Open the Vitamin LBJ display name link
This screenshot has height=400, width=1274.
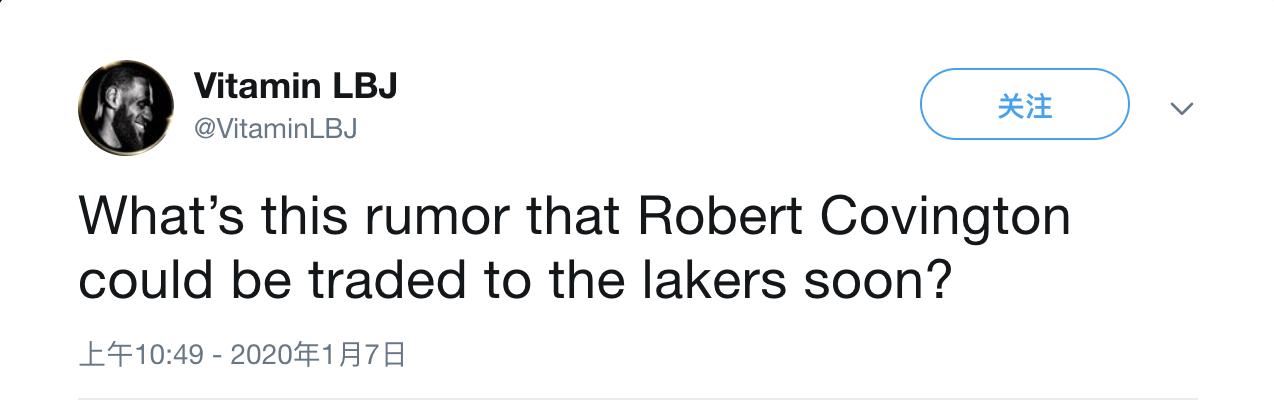point(295,87)
